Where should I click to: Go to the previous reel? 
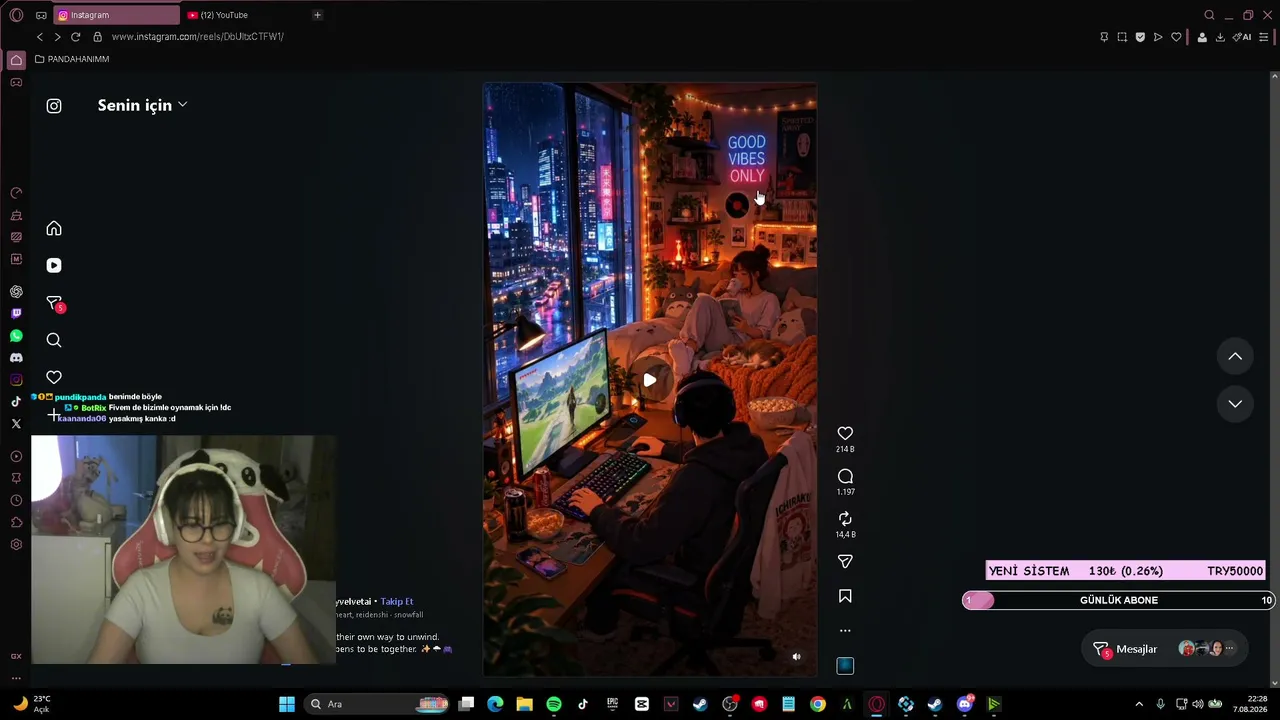[1235, 356]
